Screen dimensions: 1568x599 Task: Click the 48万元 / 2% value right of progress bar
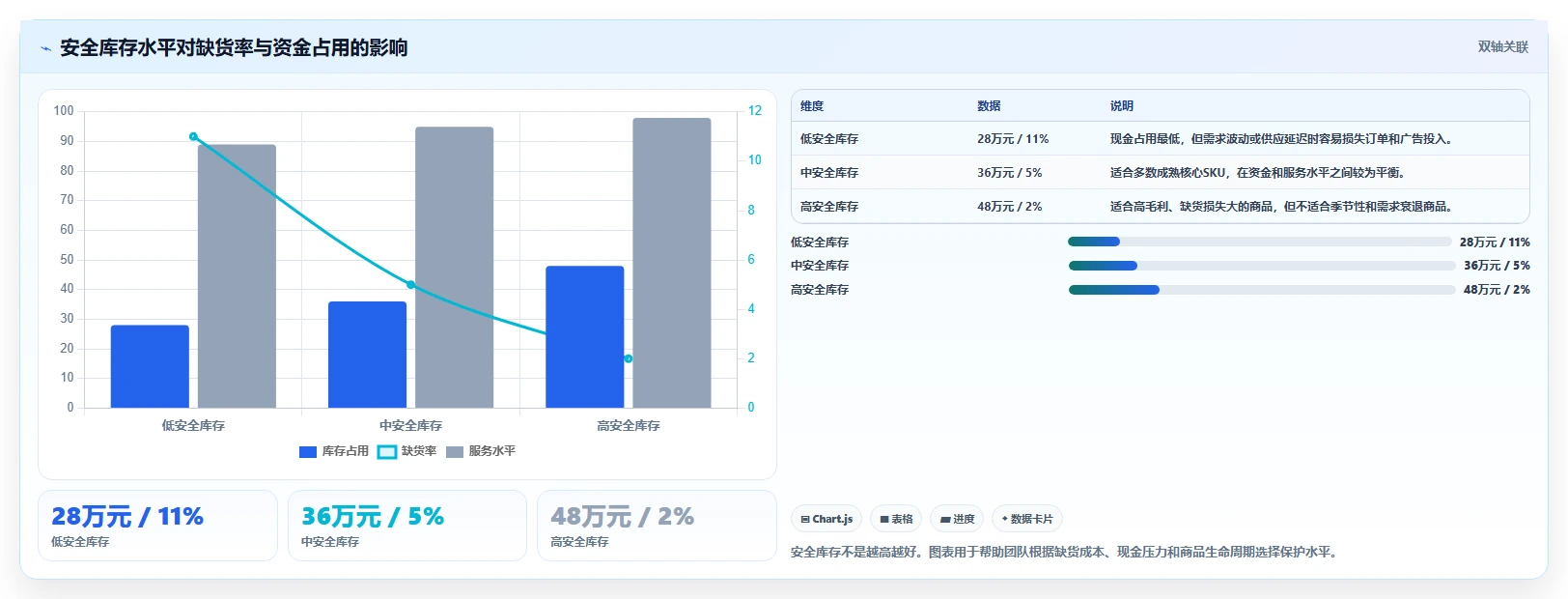click(x=1497, y=290)
